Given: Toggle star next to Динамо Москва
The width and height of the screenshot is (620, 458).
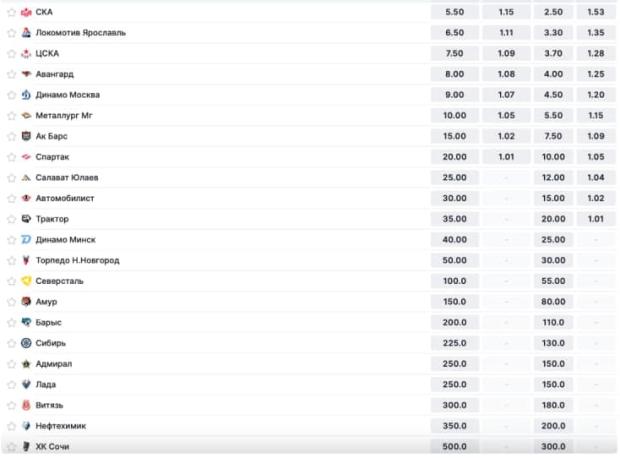Looking at the screenshot, I should [x=11, y=95].
